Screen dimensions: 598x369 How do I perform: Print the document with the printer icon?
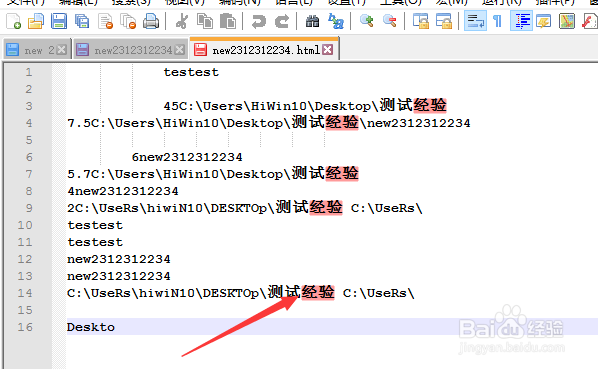point(151,21)
